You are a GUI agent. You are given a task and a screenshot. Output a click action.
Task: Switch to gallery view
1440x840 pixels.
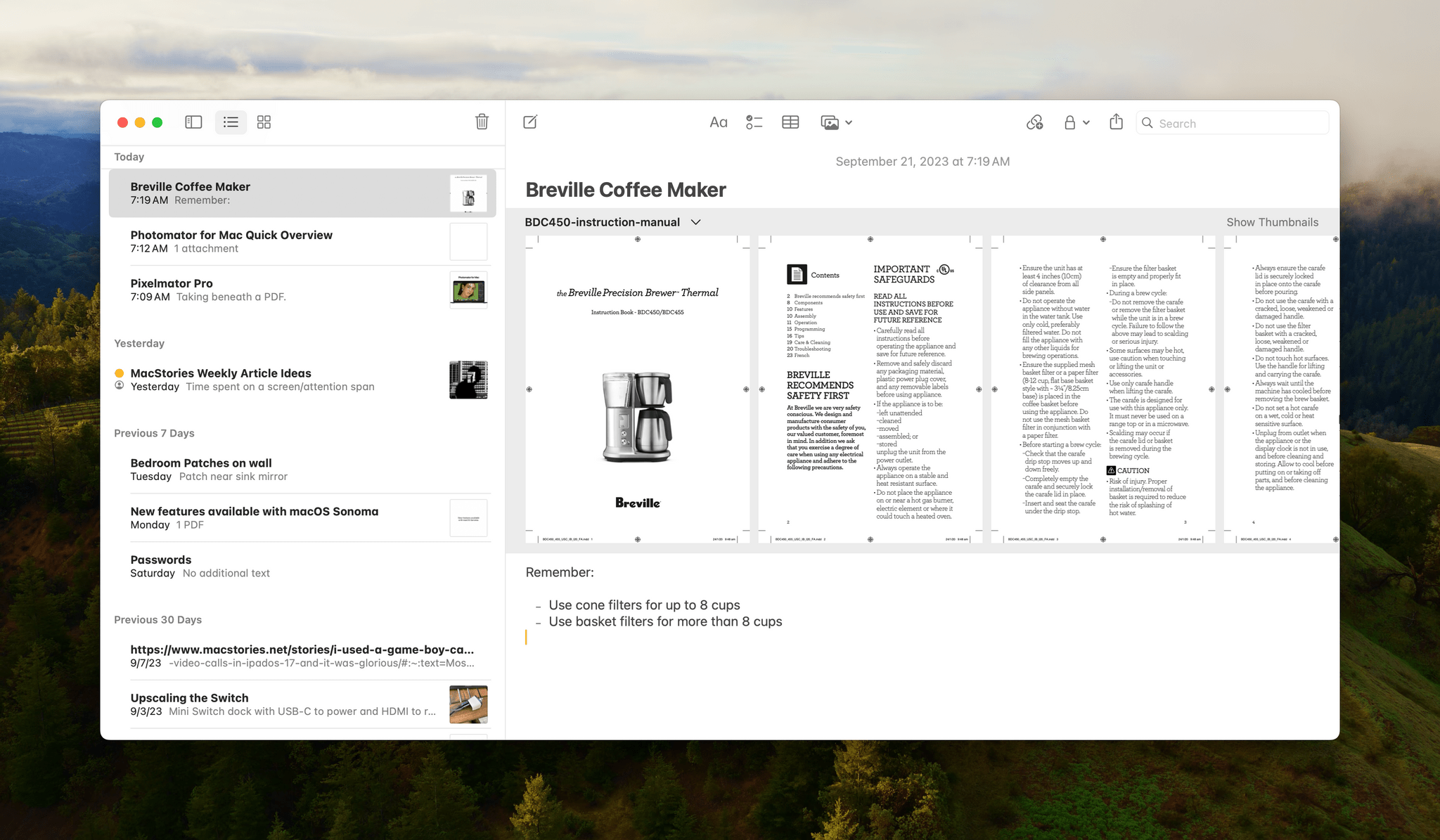(x=264, y=122)
